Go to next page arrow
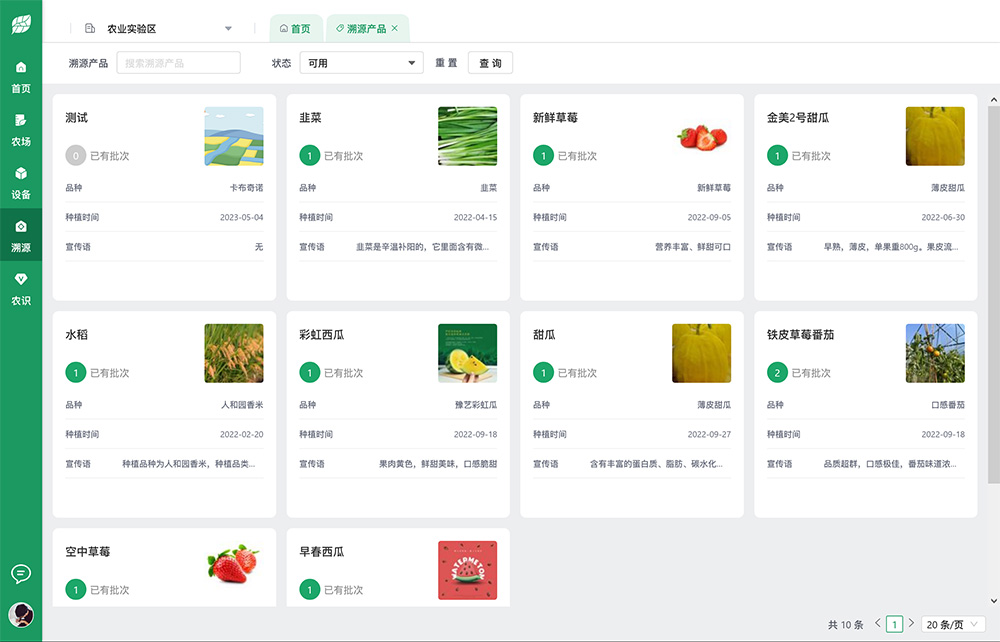1000x642 pixels. coord(911,623)
